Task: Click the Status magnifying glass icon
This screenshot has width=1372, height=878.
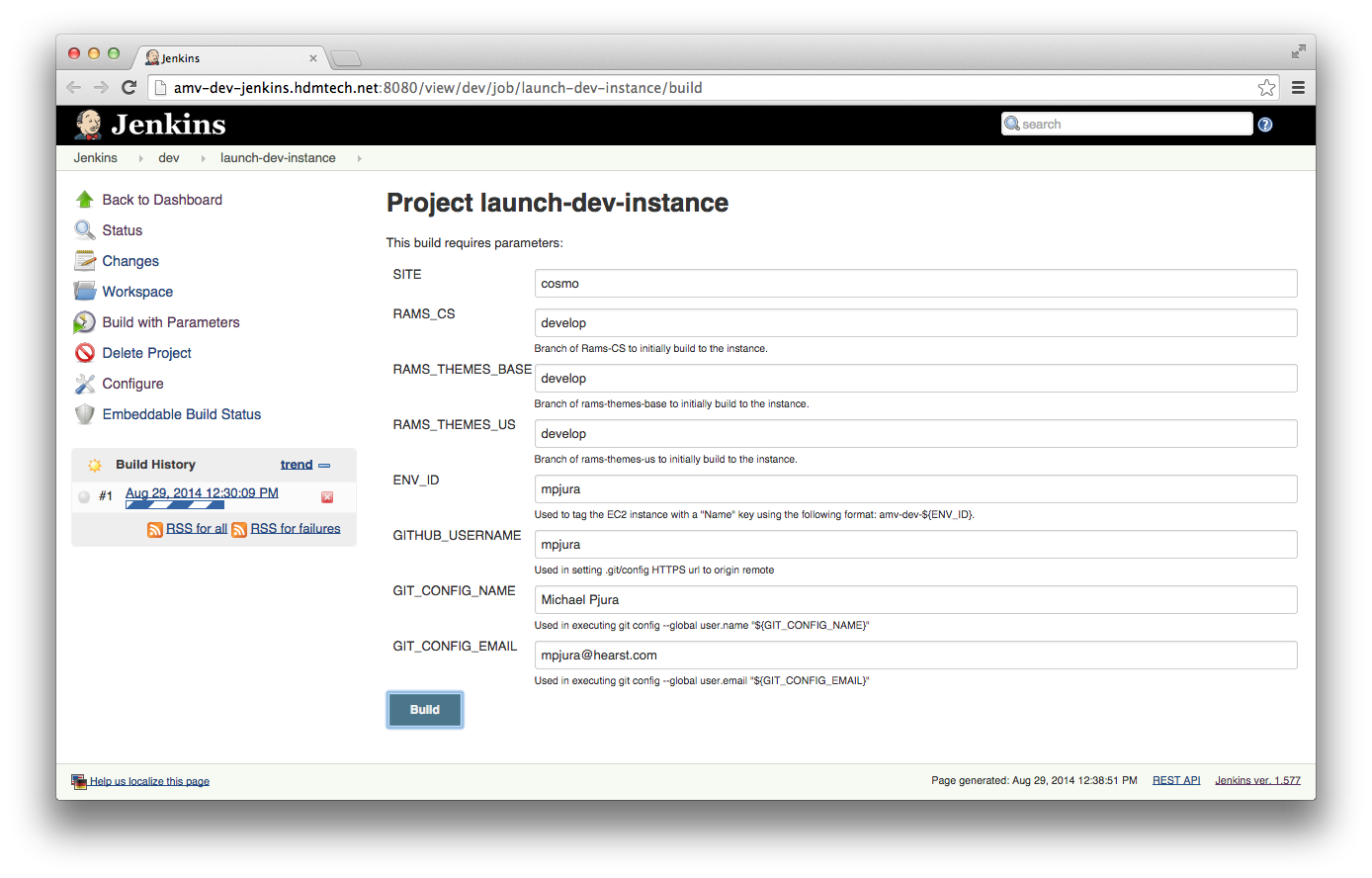Action: pyautogui.click(x=85, y=230)
